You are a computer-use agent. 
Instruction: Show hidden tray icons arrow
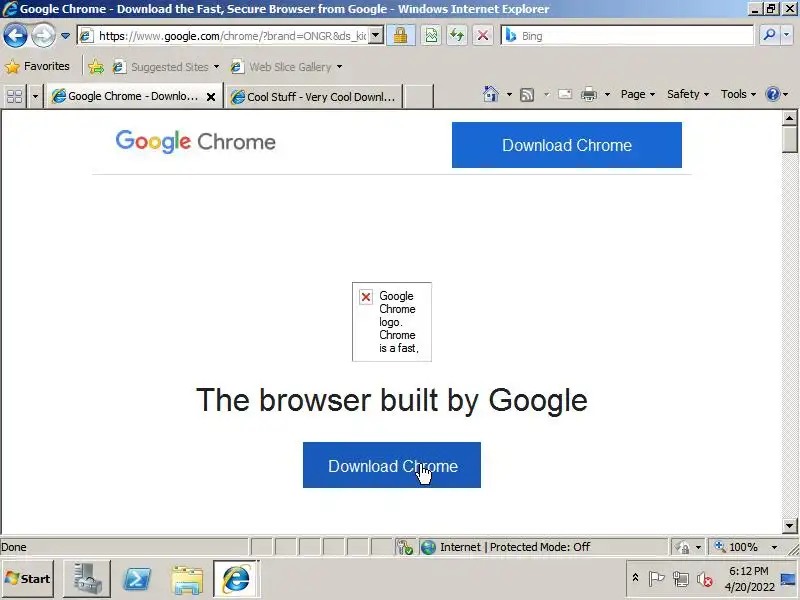tap(636, 578)
